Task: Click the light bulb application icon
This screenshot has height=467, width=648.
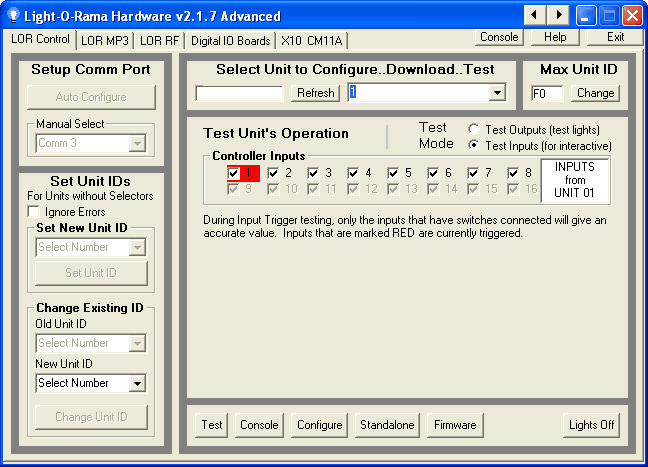Action: [x=12, y=16]
